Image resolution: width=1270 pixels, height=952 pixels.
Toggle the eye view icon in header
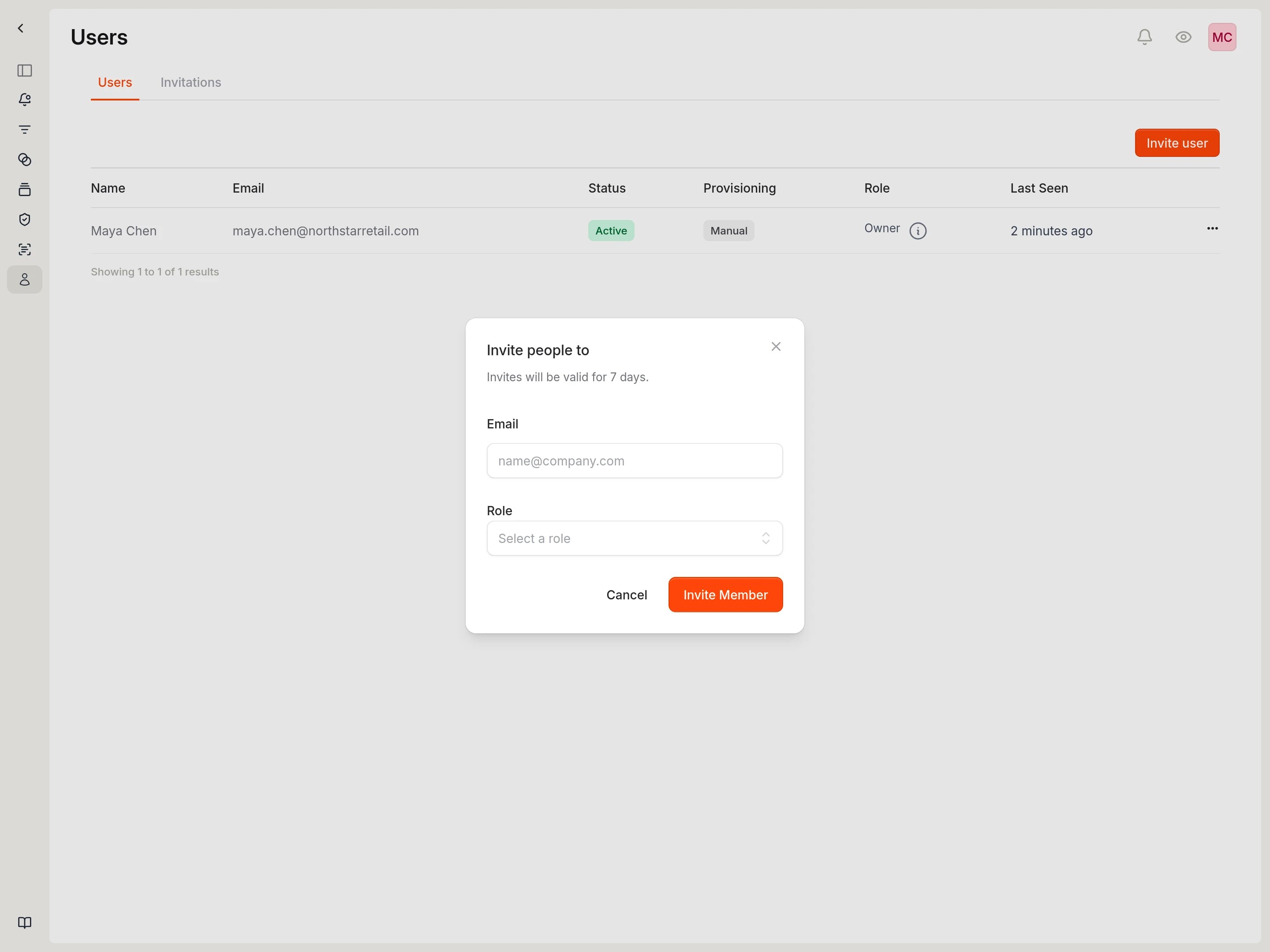click(x=1183, y=37)
